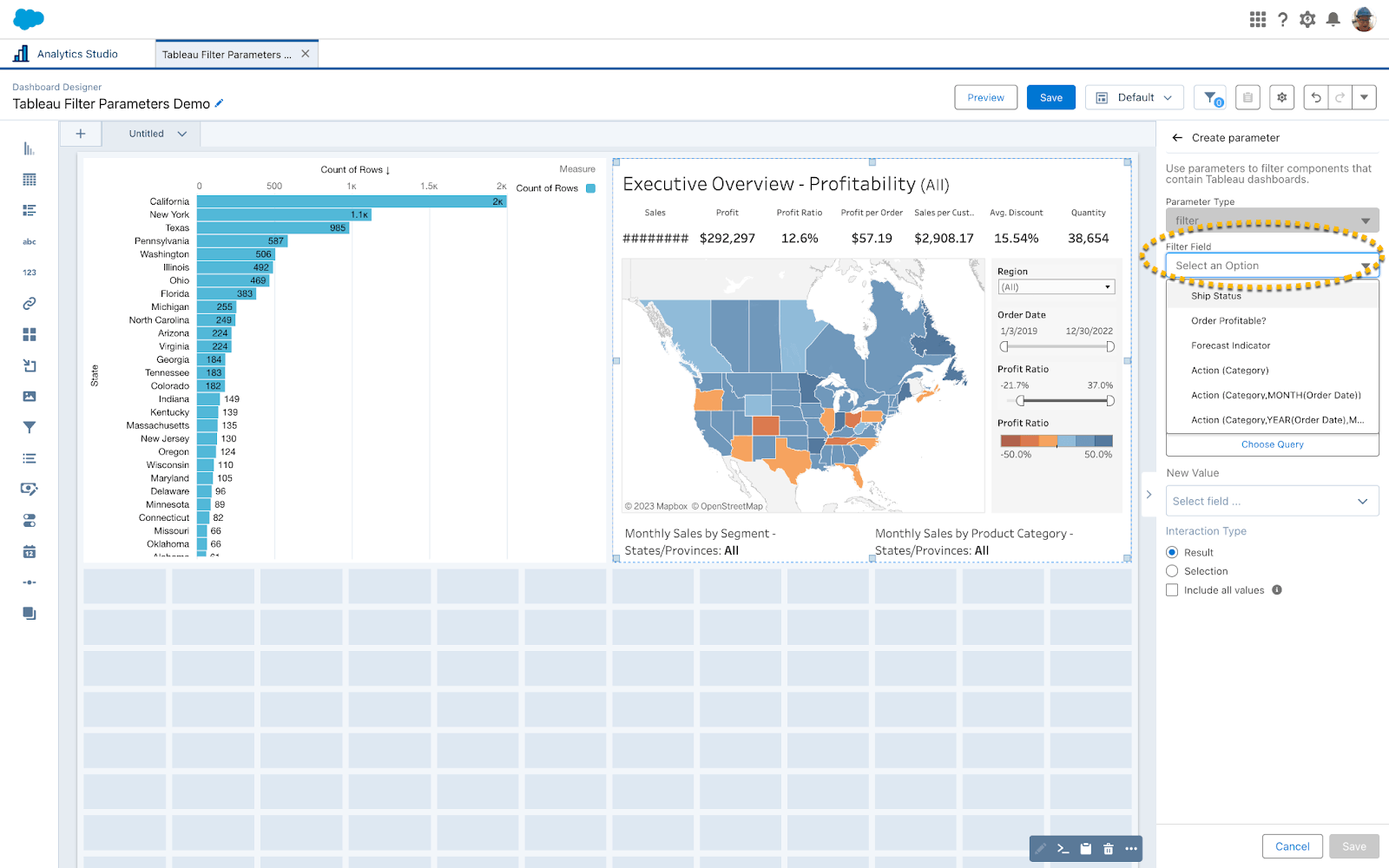Click the Choose Query link
This screenshot has height=868, width=1389.
coord(1272,444)
